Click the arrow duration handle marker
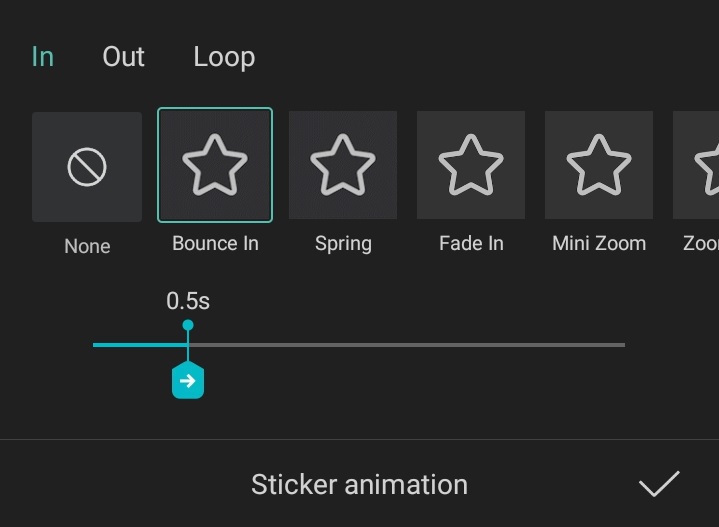 click(188, 381)
